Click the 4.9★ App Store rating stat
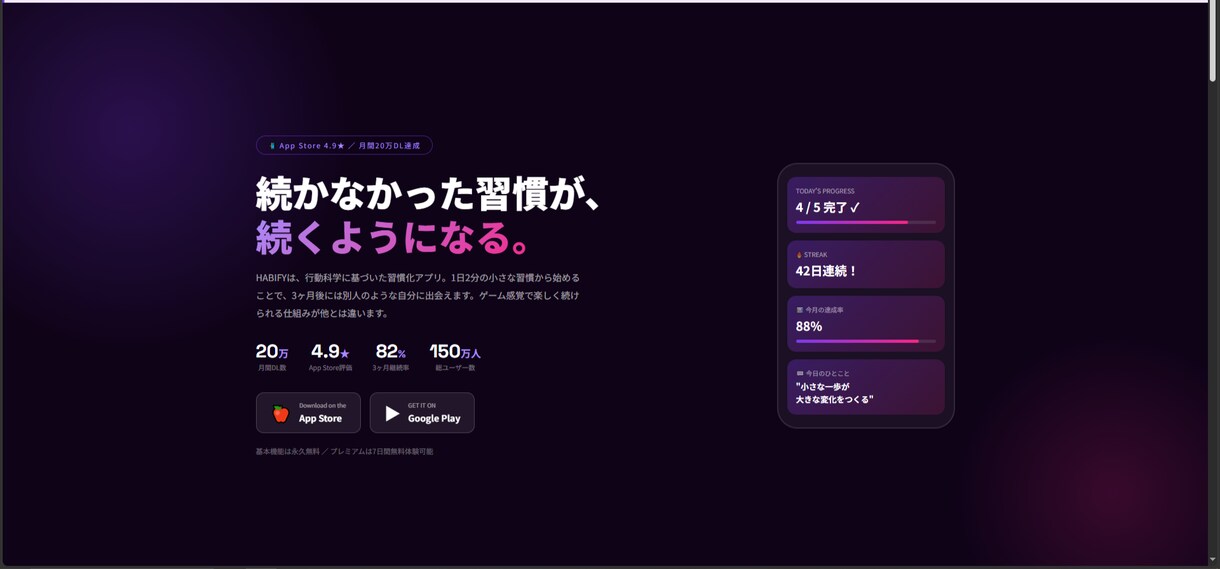1220x569 pixels. (330, 357)
